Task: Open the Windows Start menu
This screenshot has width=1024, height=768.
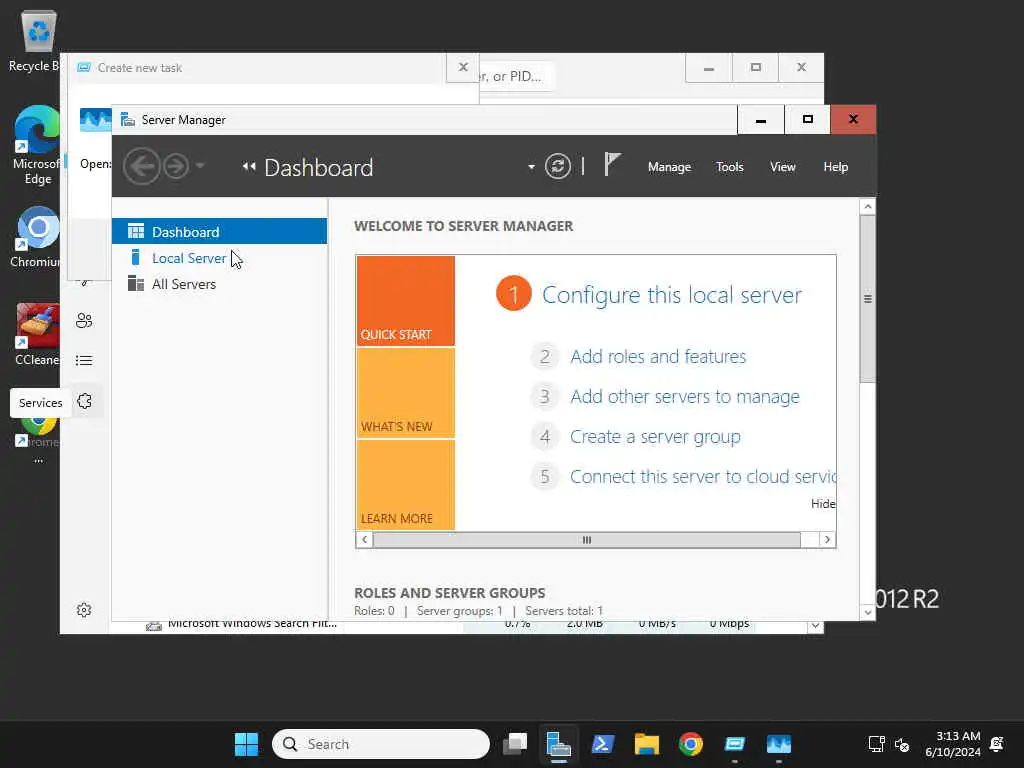Action: tap(246, 744)
